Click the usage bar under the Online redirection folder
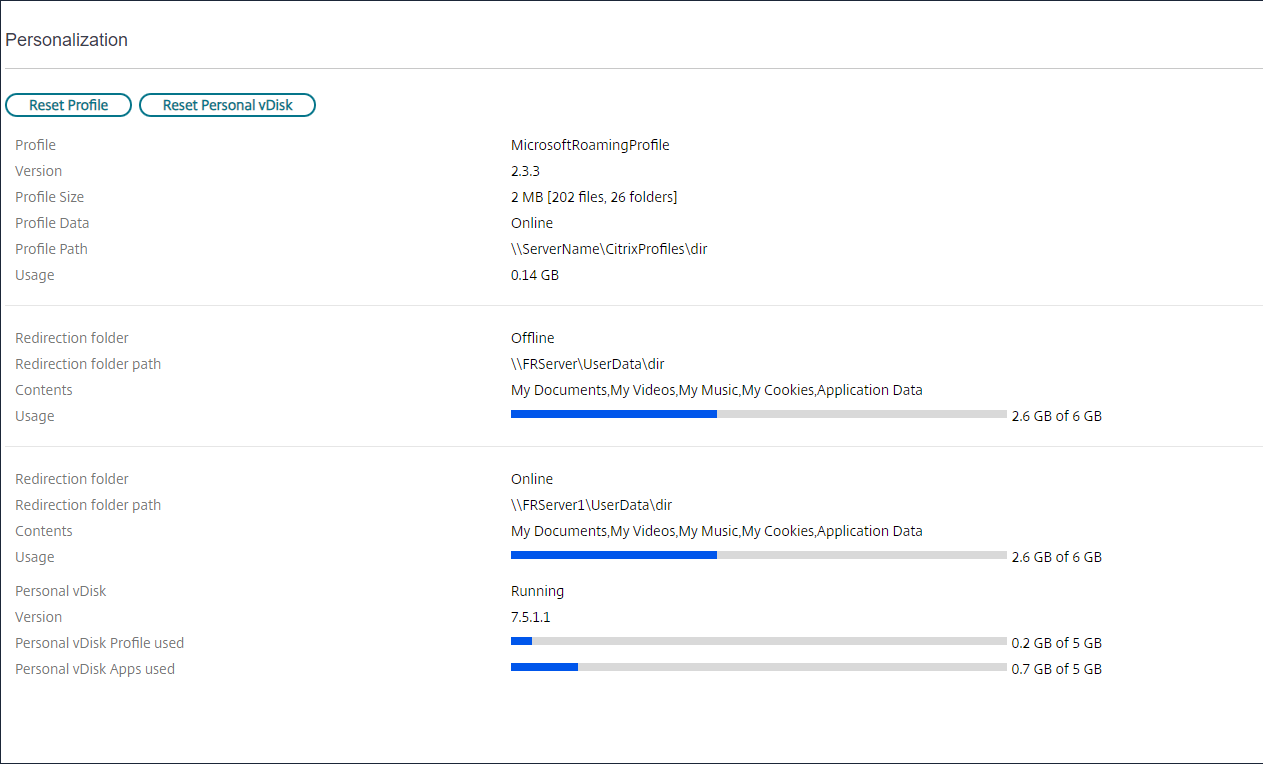The width and height of the screenshot is (1263, 764). click(758, 555)
